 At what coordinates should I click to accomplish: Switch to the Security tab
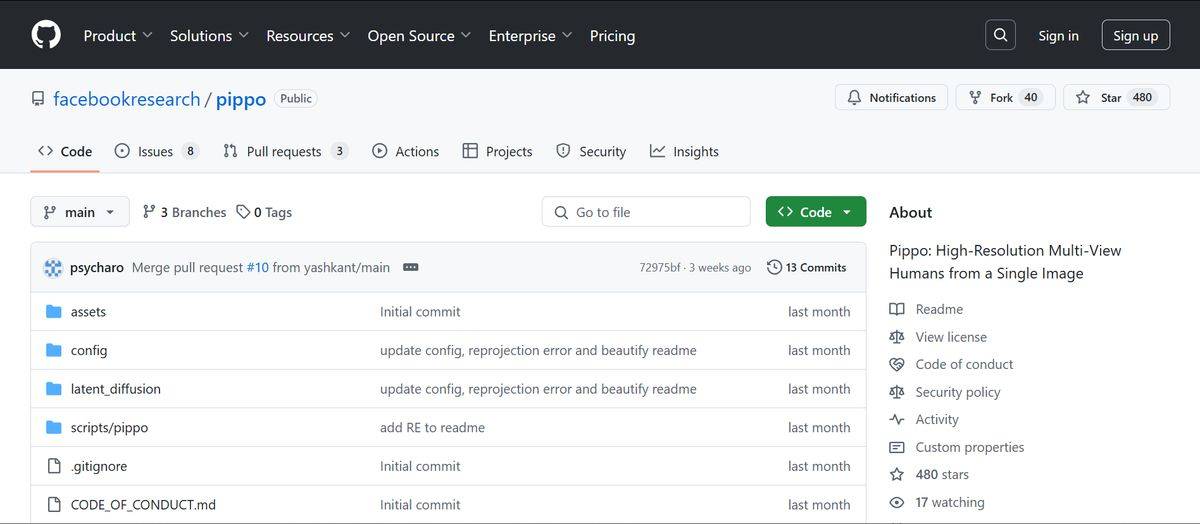click(x=591, y=151)
